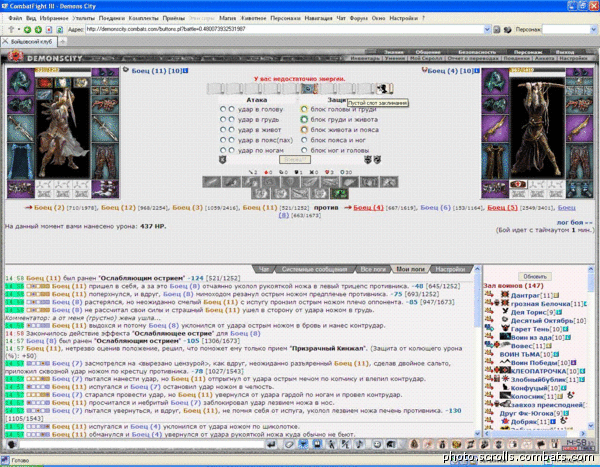
Task: Click the green Forward navigation icon
Action: pyautogui.click(x=38, y=29)
